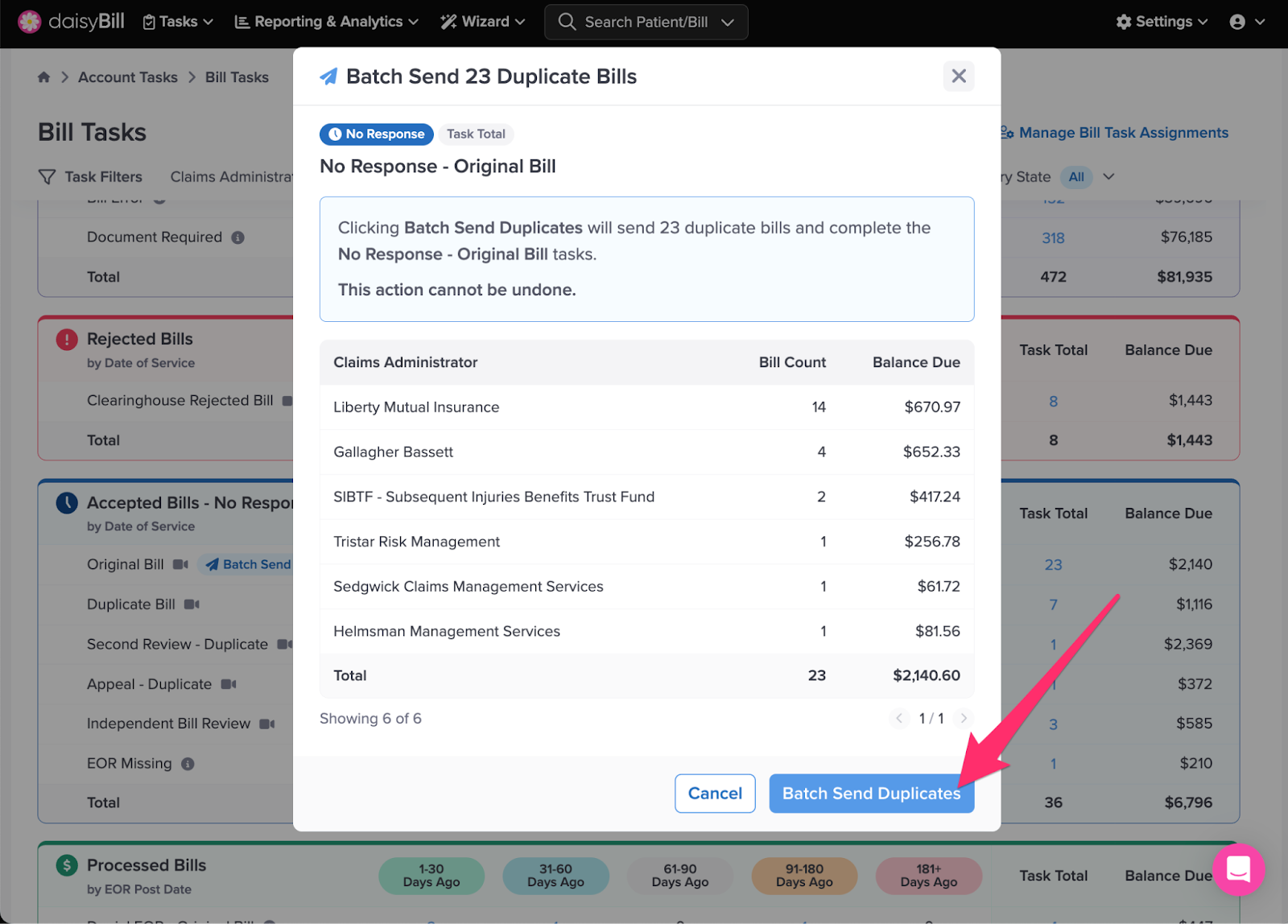This screenshot has height=924, width=1288.
Task: Open the Settings menu
Action: click(x=1162, y=22)
